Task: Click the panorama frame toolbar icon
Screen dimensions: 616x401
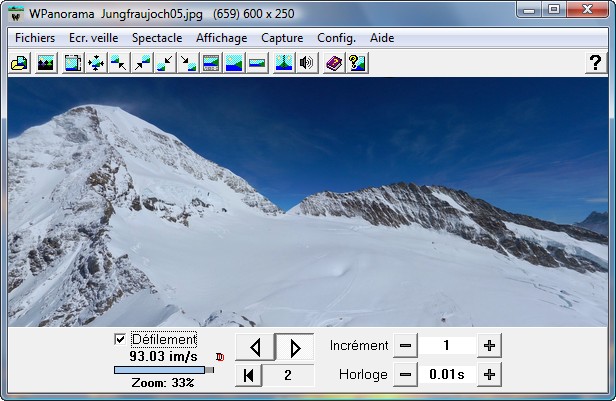Action: [x=73, y=63]
